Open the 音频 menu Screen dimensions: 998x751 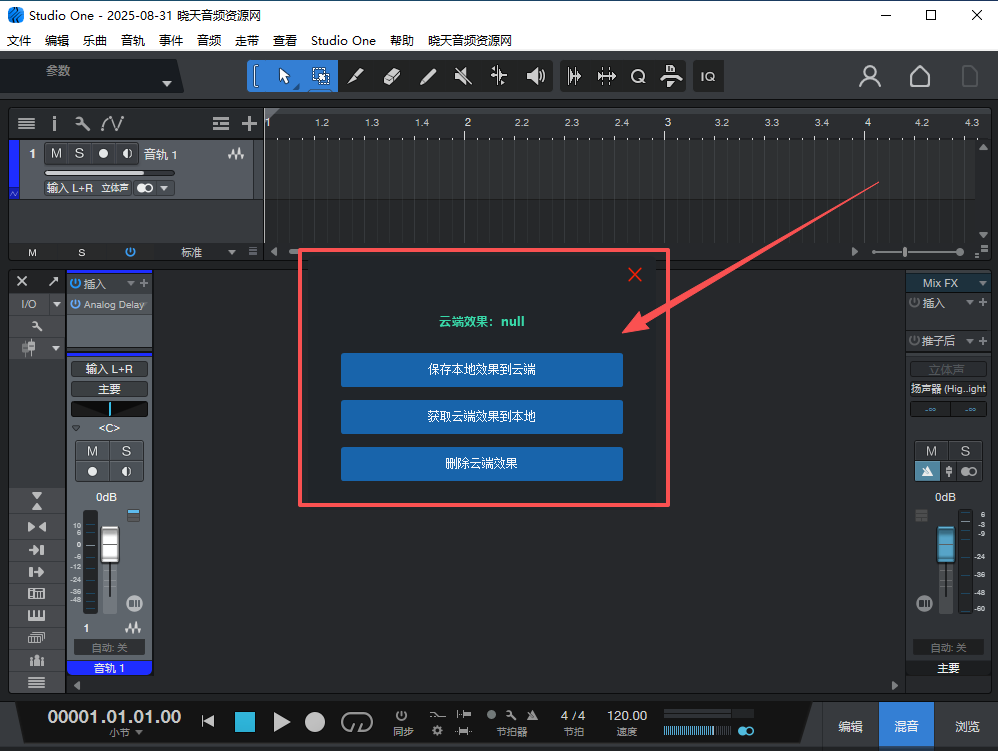pos(209,41)
